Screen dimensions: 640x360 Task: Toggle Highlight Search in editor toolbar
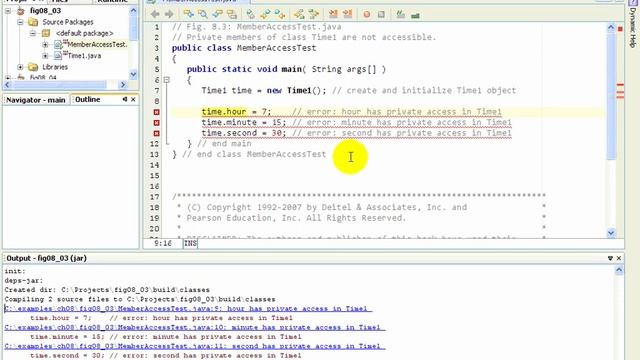point(232,14)
